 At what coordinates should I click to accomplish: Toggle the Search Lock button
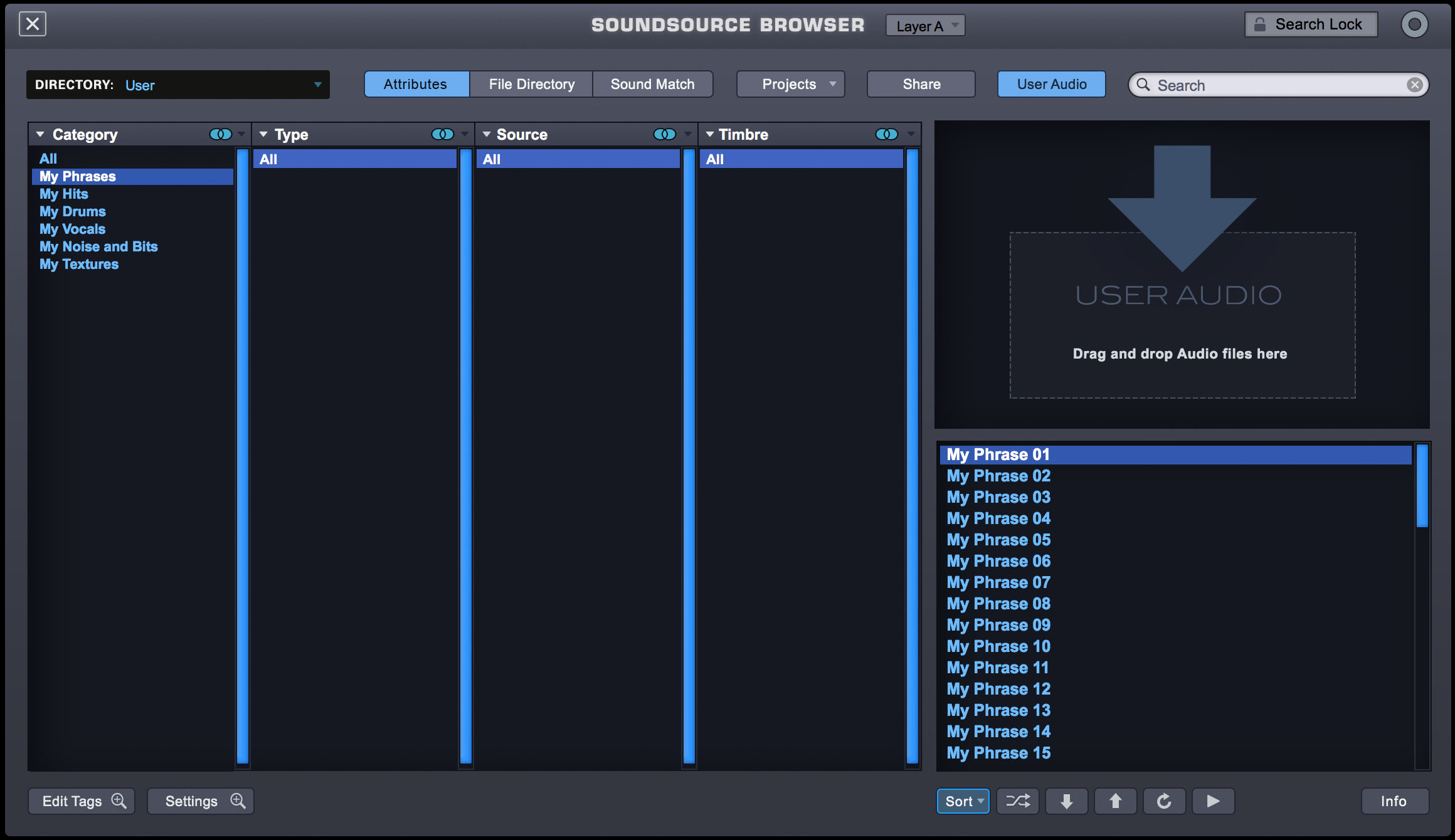pos(1311,24)
